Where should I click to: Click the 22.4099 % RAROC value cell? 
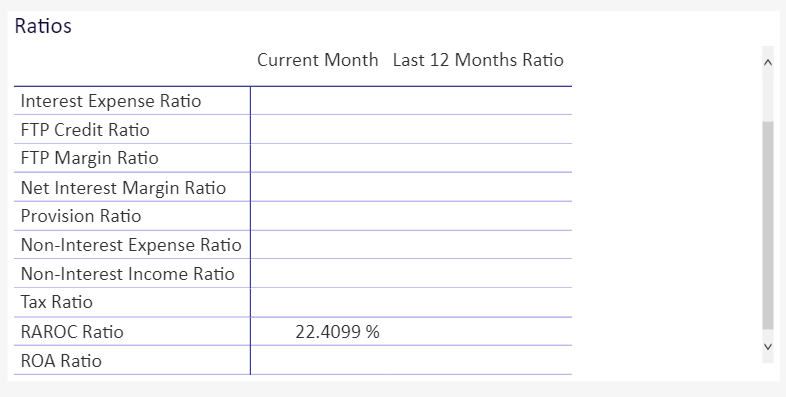[x=317, y=332]
